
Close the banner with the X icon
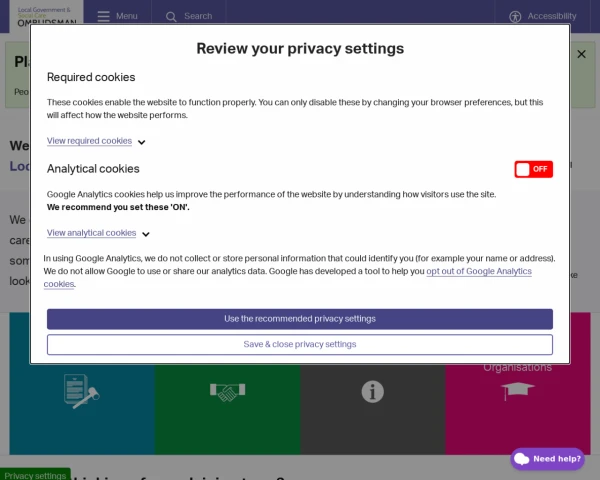click(581, 55)
